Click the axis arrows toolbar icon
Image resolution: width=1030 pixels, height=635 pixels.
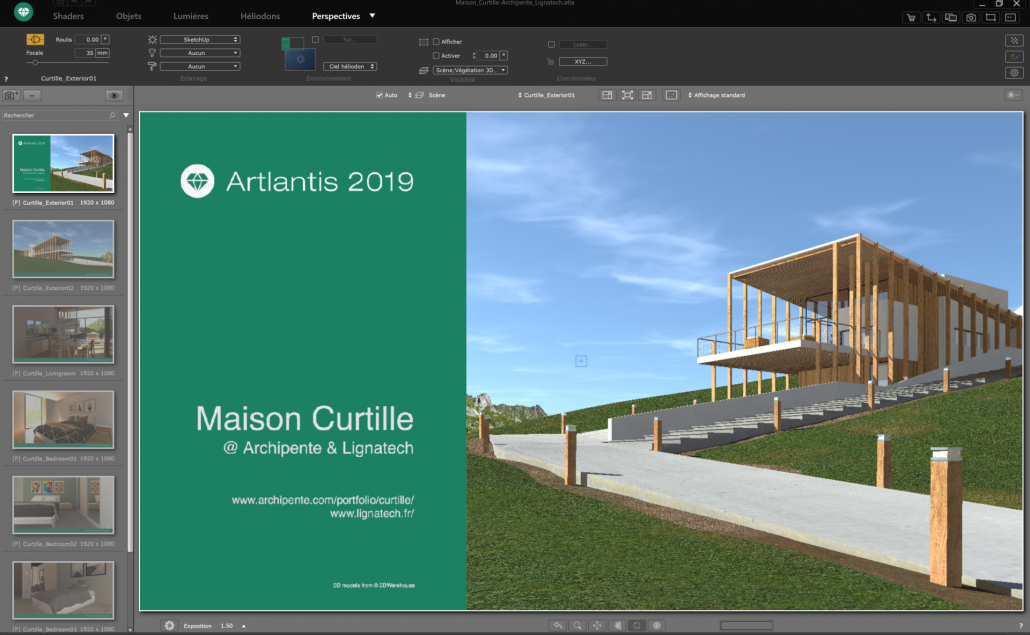[x=931, y=18]
